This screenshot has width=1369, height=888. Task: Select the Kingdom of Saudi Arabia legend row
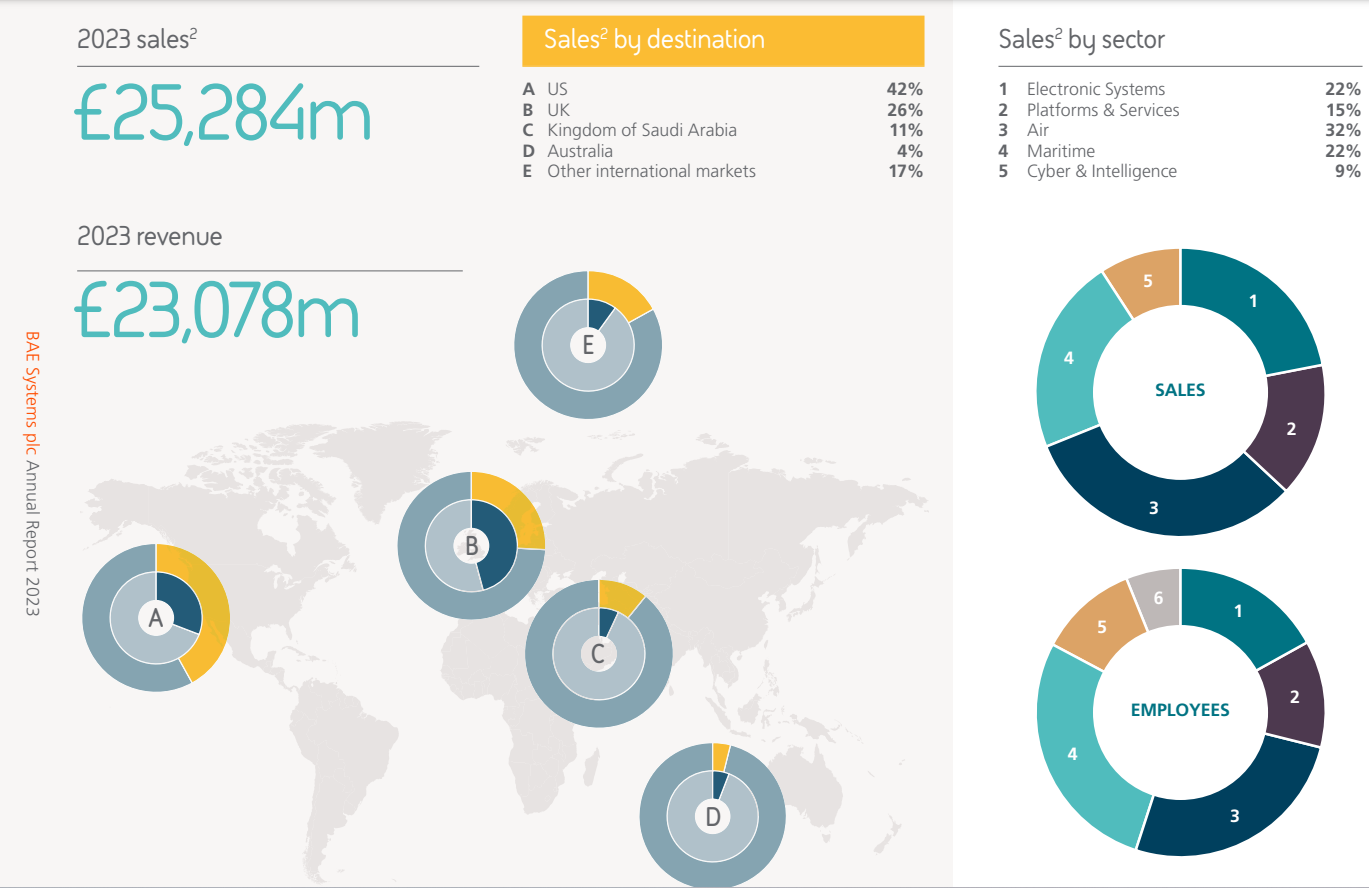click(641, 130)
